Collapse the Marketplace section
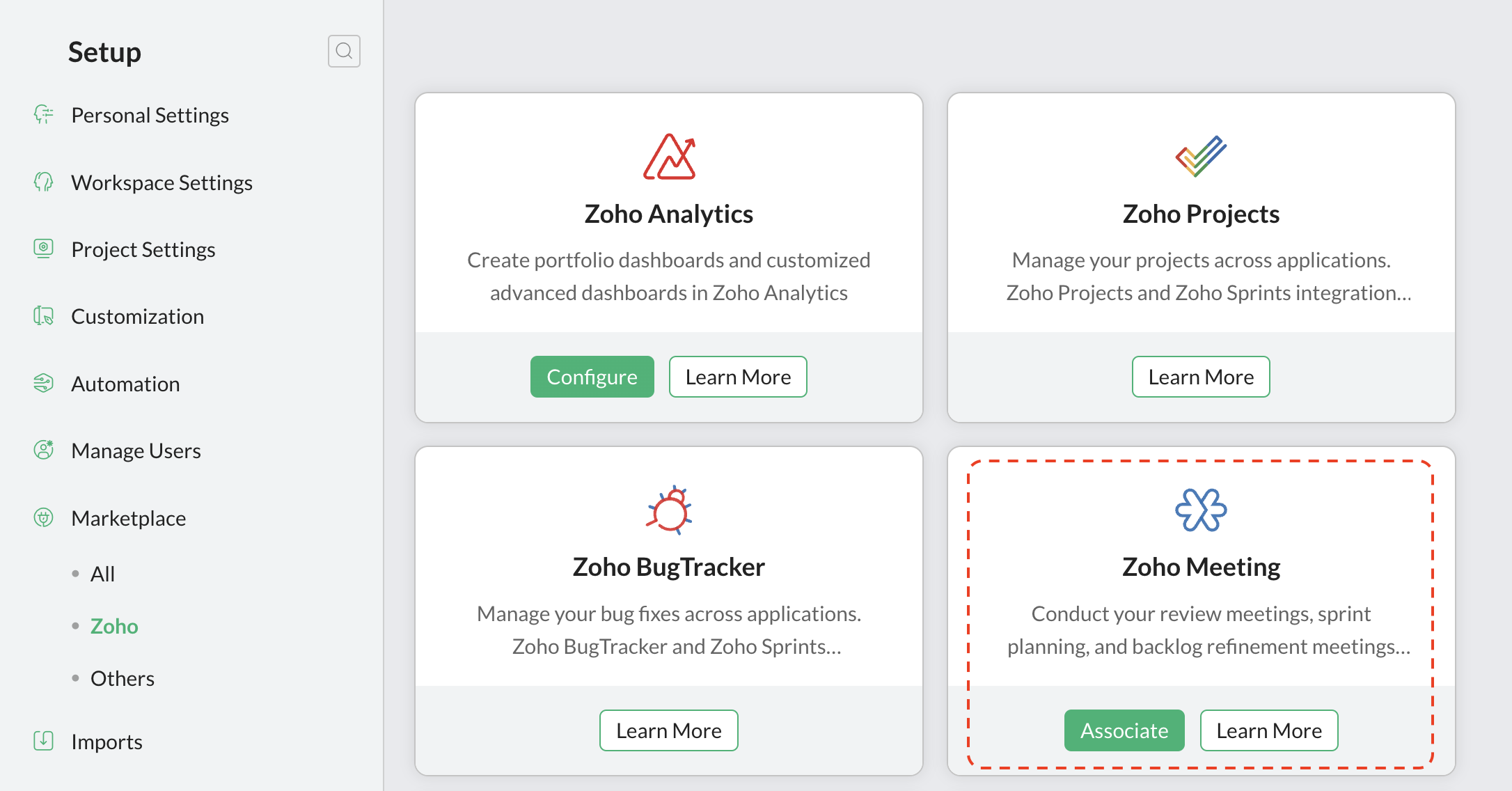This screenshot has width=1512, height=791. [x=128, y=518]
